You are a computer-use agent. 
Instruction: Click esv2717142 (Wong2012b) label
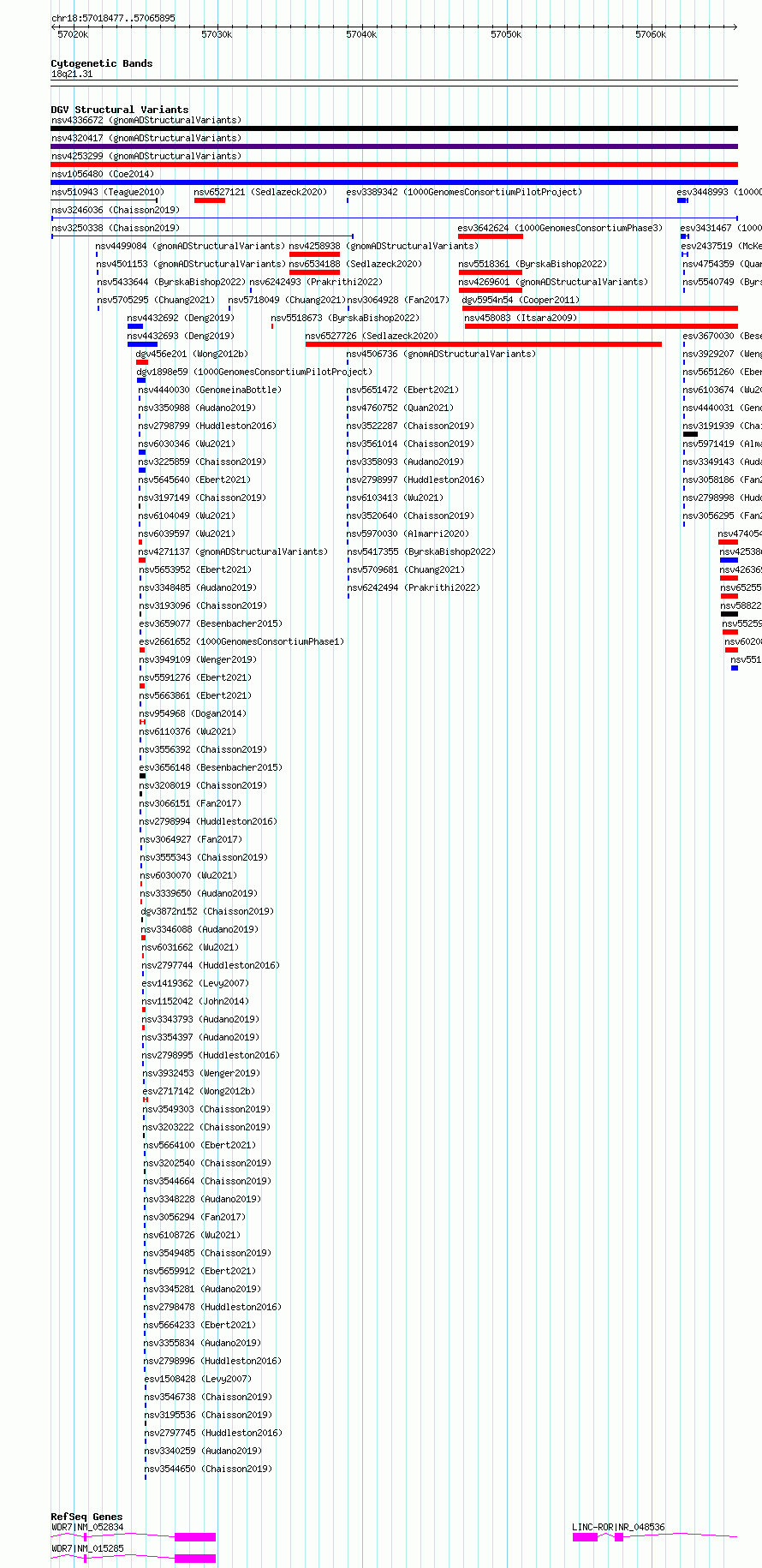pos(199,1091)
